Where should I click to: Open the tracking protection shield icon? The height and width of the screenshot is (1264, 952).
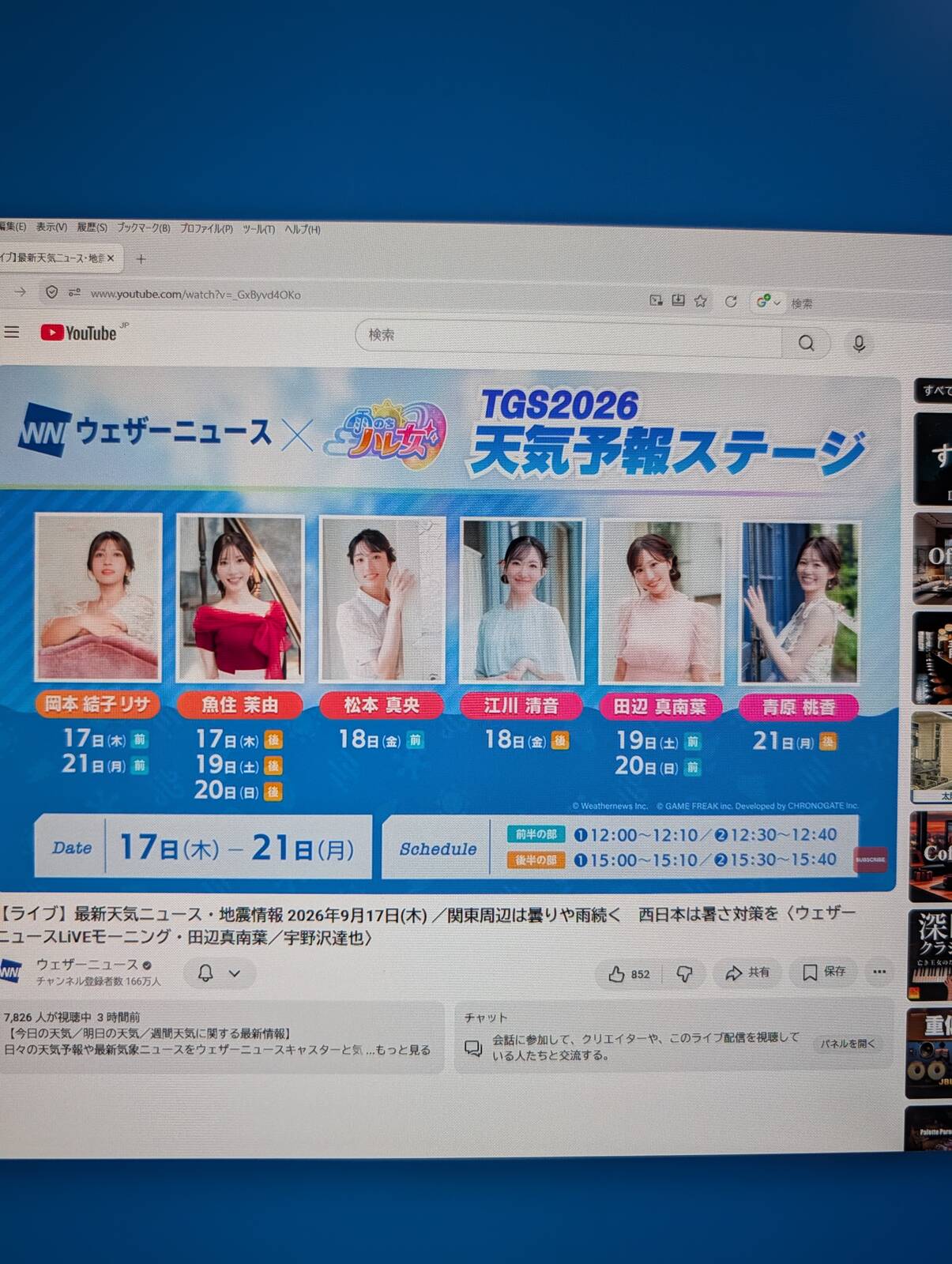51,292
